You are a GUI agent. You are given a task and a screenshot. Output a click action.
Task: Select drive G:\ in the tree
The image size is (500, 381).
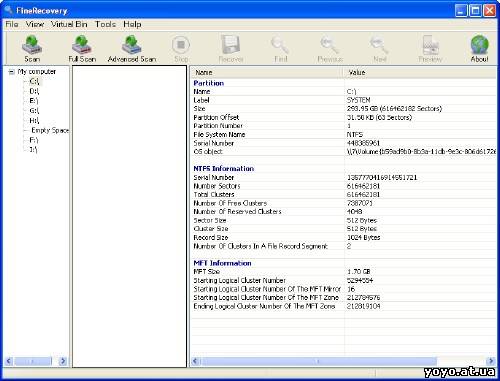34,111
